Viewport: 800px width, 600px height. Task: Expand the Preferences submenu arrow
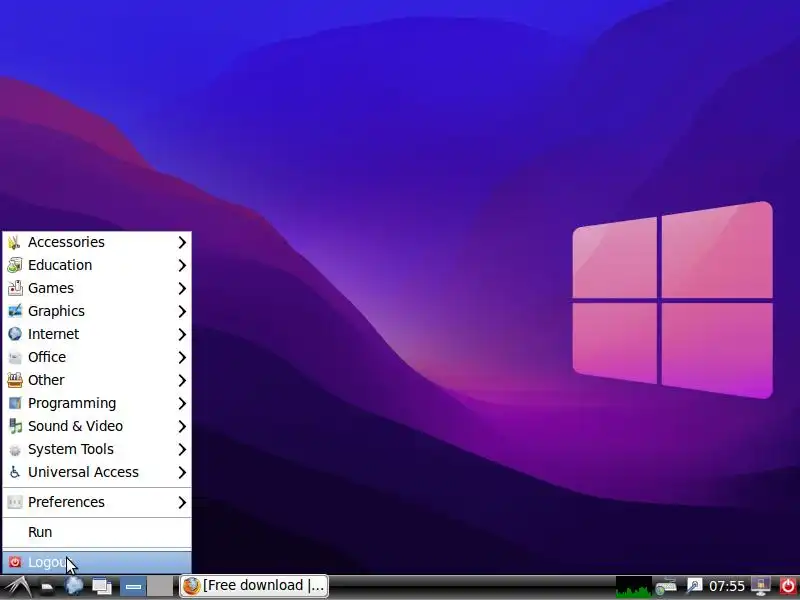click(x=182, y=503)
